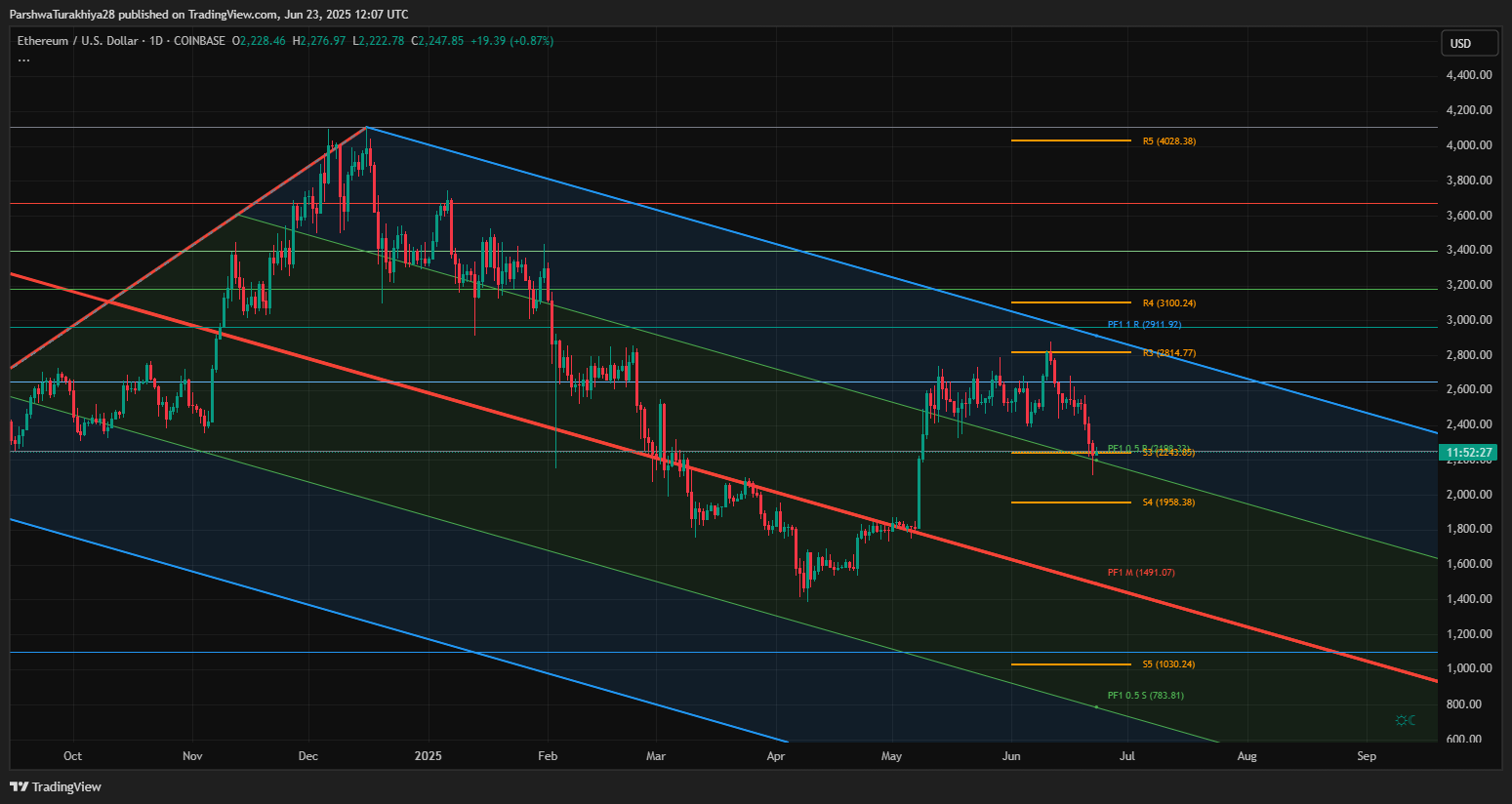
Task: Click the 4,200.00 price axis label
Action: pyautogui.click(x=1469, y=110)
